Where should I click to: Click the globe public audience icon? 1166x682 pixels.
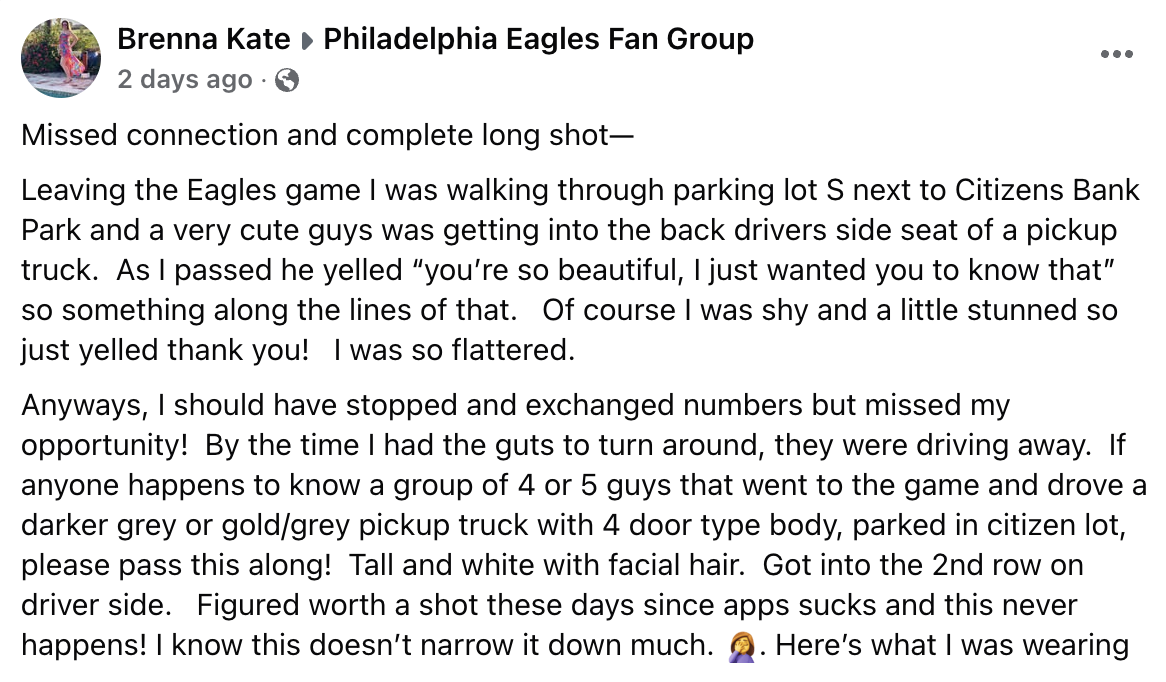click(286, 80)
